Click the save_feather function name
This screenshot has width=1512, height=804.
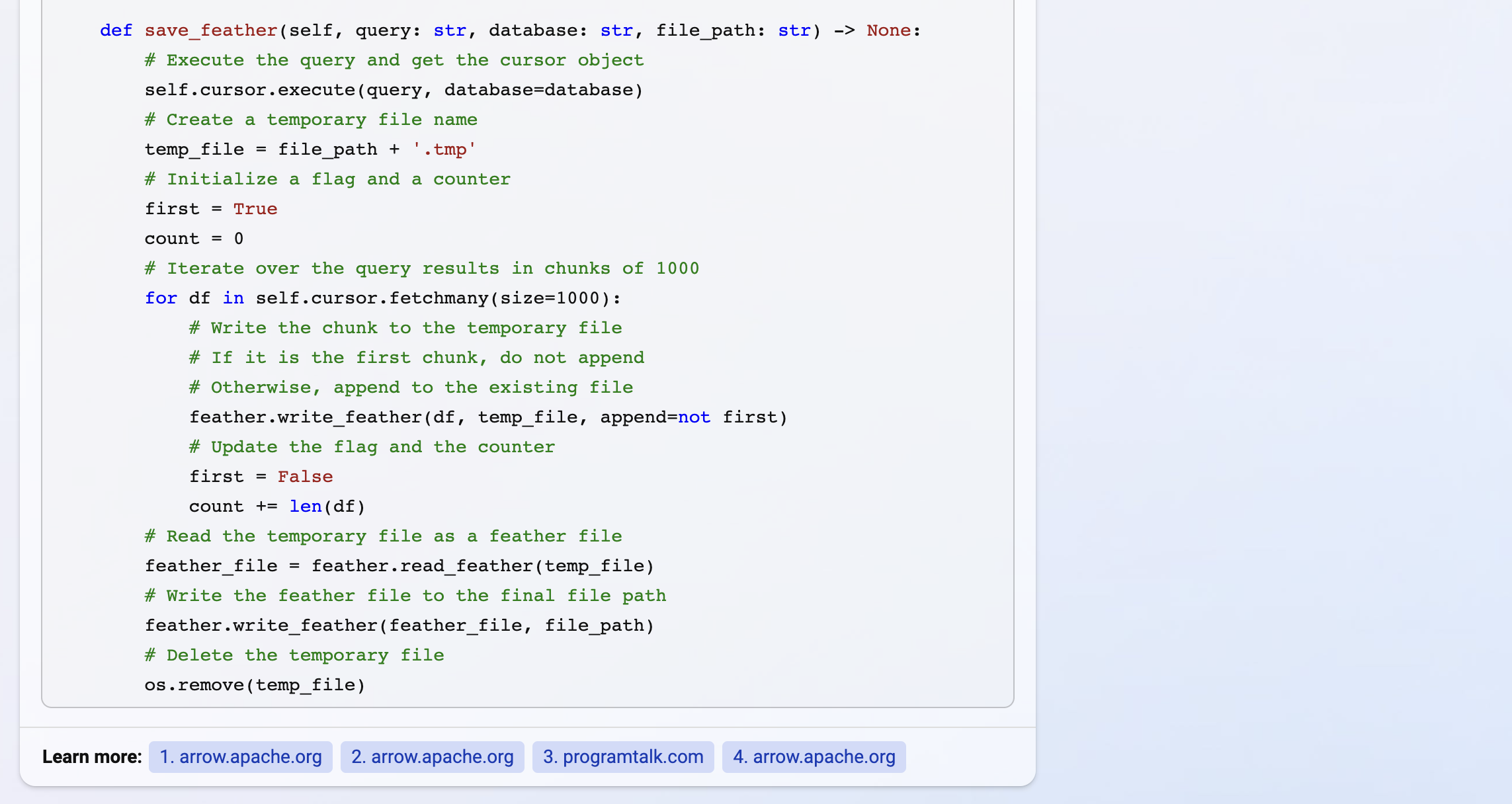(x=210, y=30)
